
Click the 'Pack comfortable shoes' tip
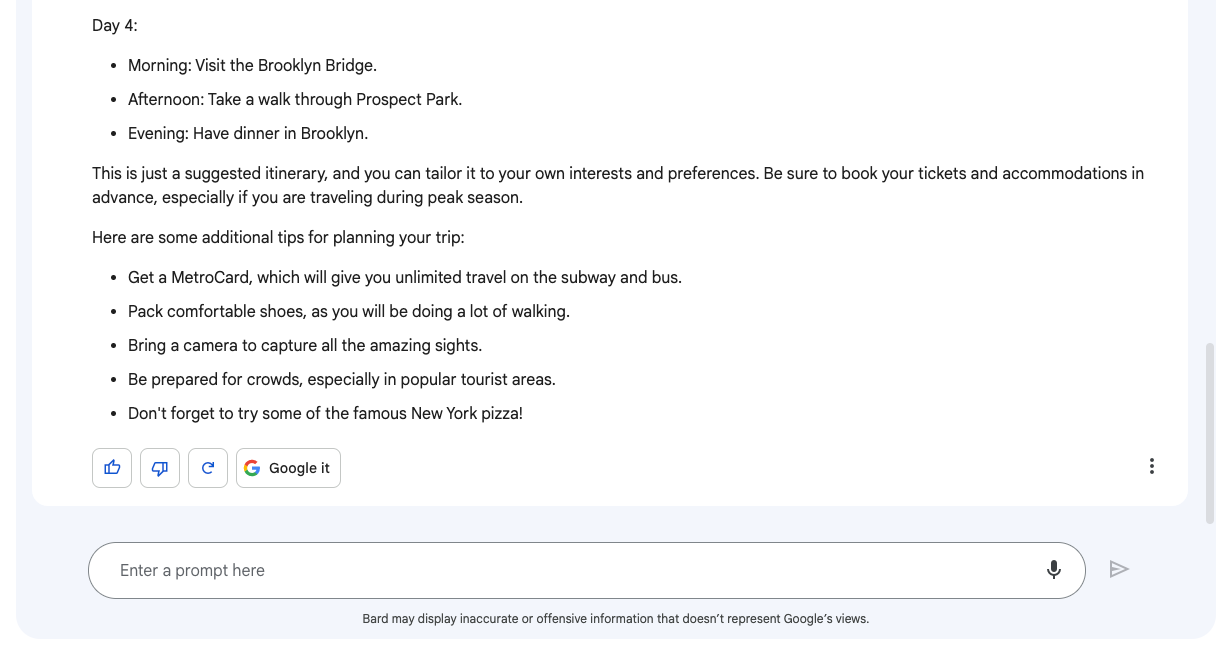pos(349,311)
